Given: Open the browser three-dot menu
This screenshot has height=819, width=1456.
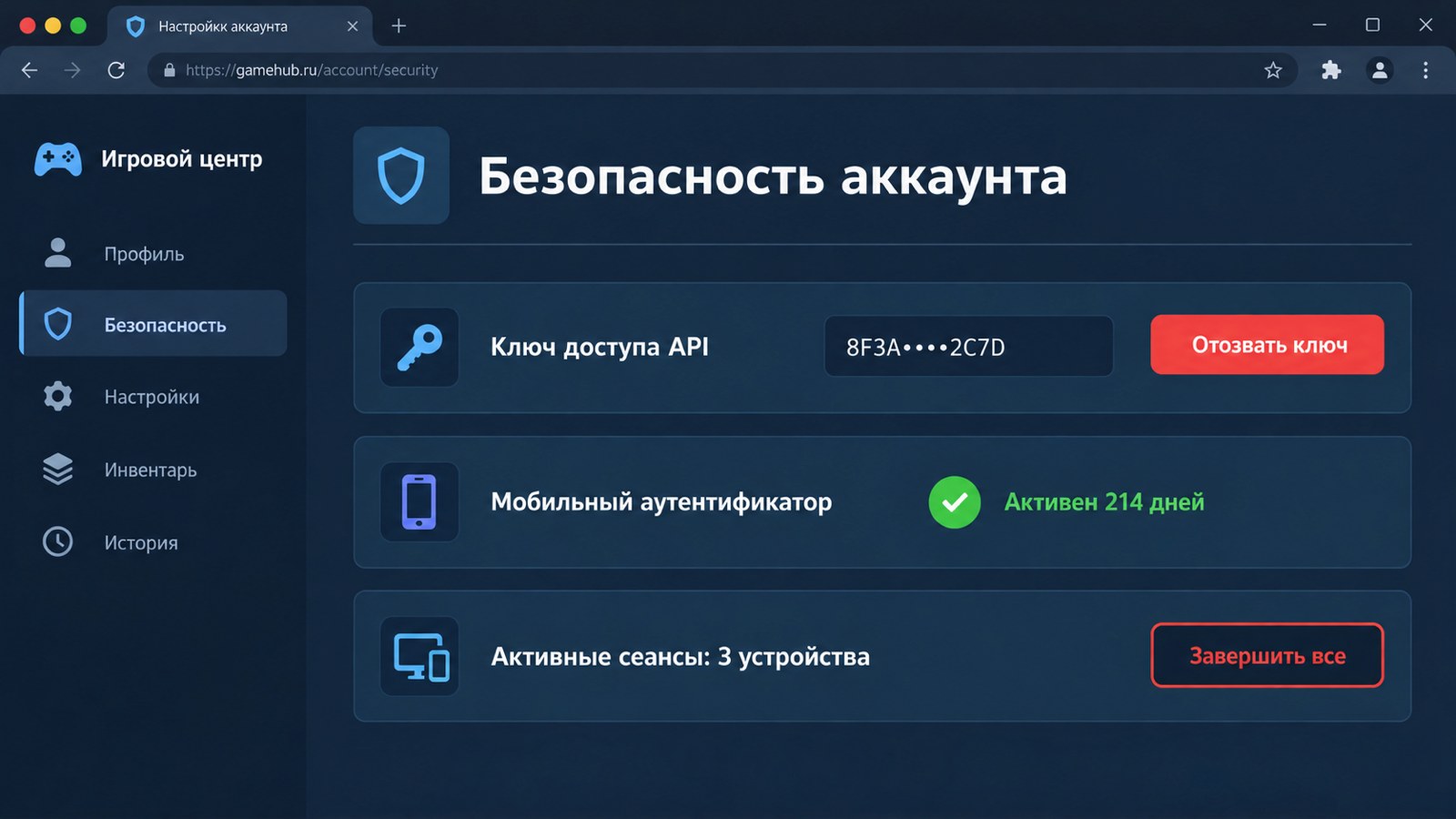Looking at the screenshot, I should click(x=1426, y=70).
